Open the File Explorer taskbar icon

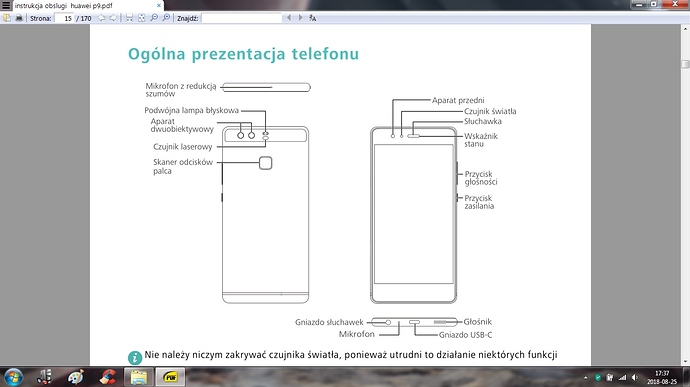(x=139, y=377)
